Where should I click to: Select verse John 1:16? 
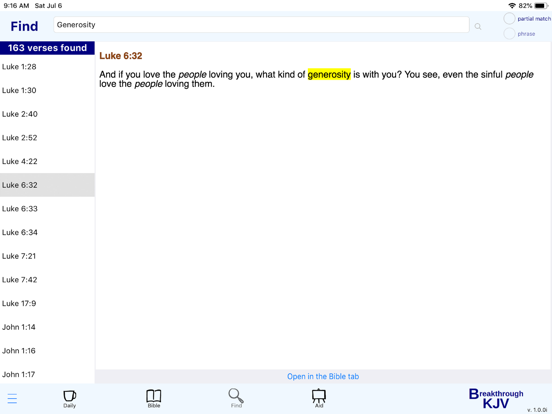point(47,351)
